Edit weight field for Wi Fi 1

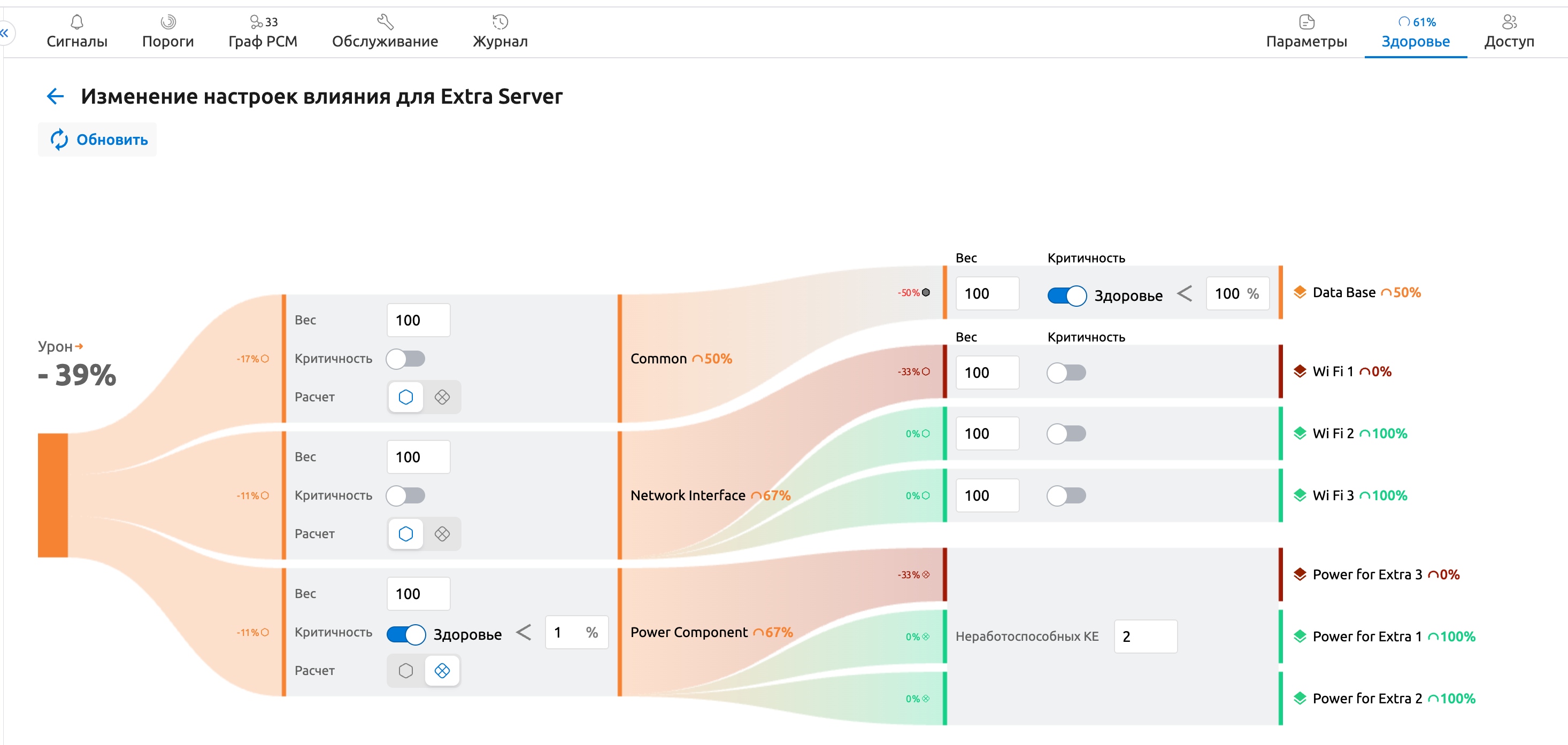point(987,373)
